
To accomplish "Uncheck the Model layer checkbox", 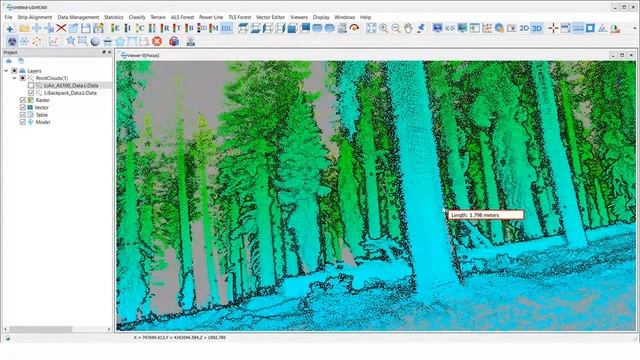I will coord(22,122).
